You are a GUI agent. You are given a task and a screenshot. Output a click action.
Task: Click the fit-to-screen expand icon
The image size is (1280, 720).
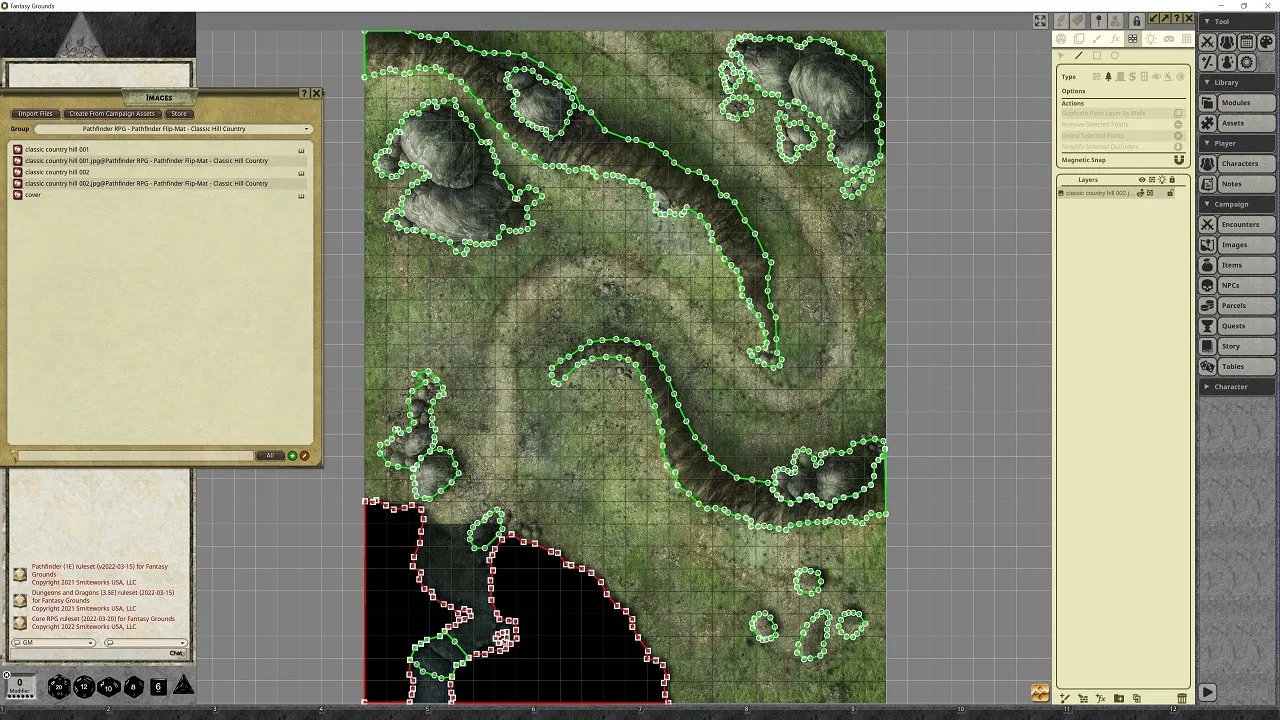point(1040,20)
